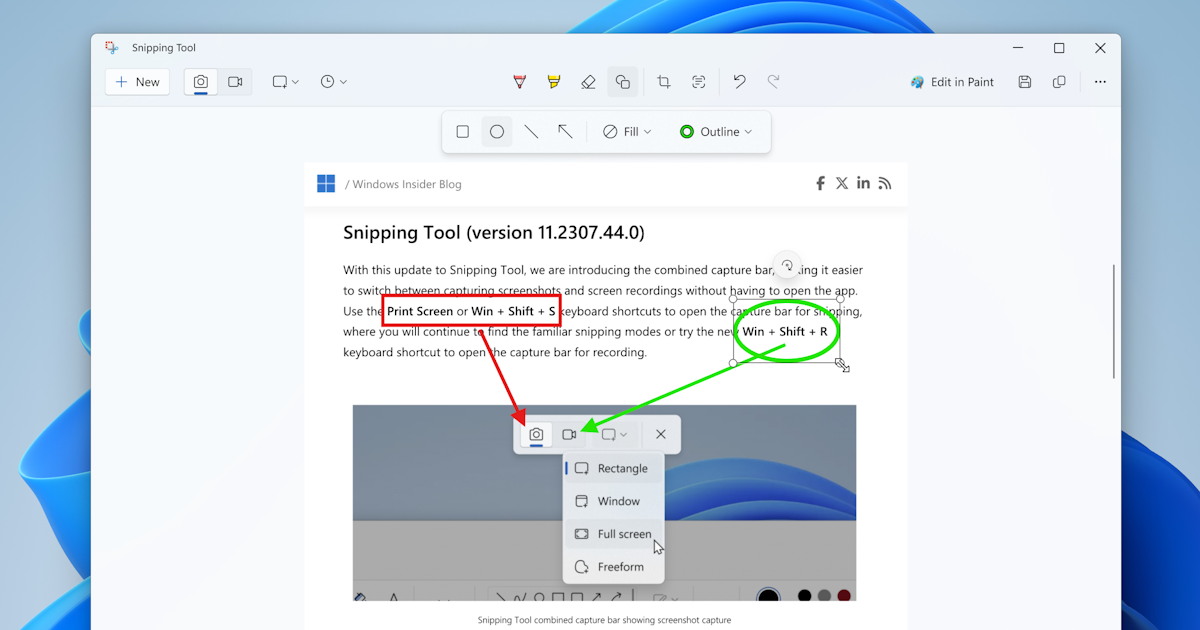The height and width of the screenshot is (630, 1200).
Task: Select the eraser tool
Action: point(589,81)
